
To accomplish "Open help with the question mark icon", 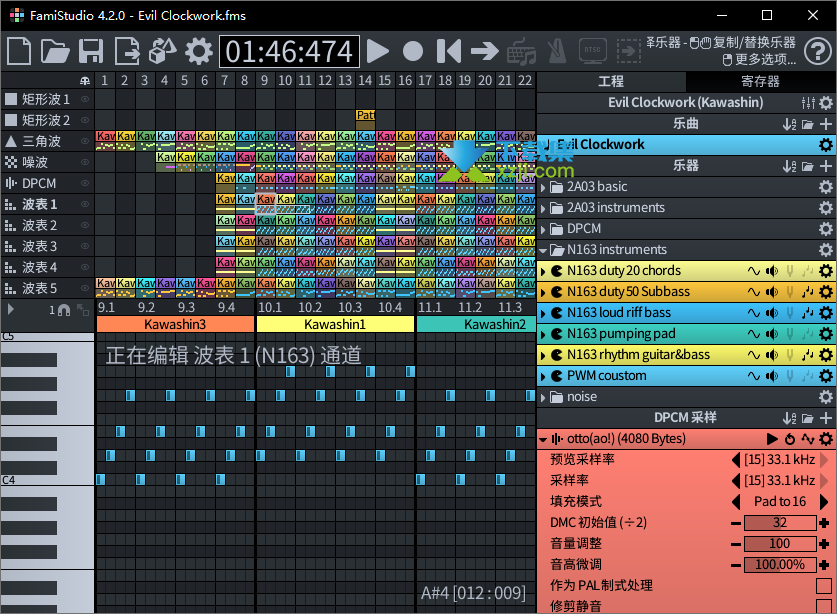I will tap(818, 51).
